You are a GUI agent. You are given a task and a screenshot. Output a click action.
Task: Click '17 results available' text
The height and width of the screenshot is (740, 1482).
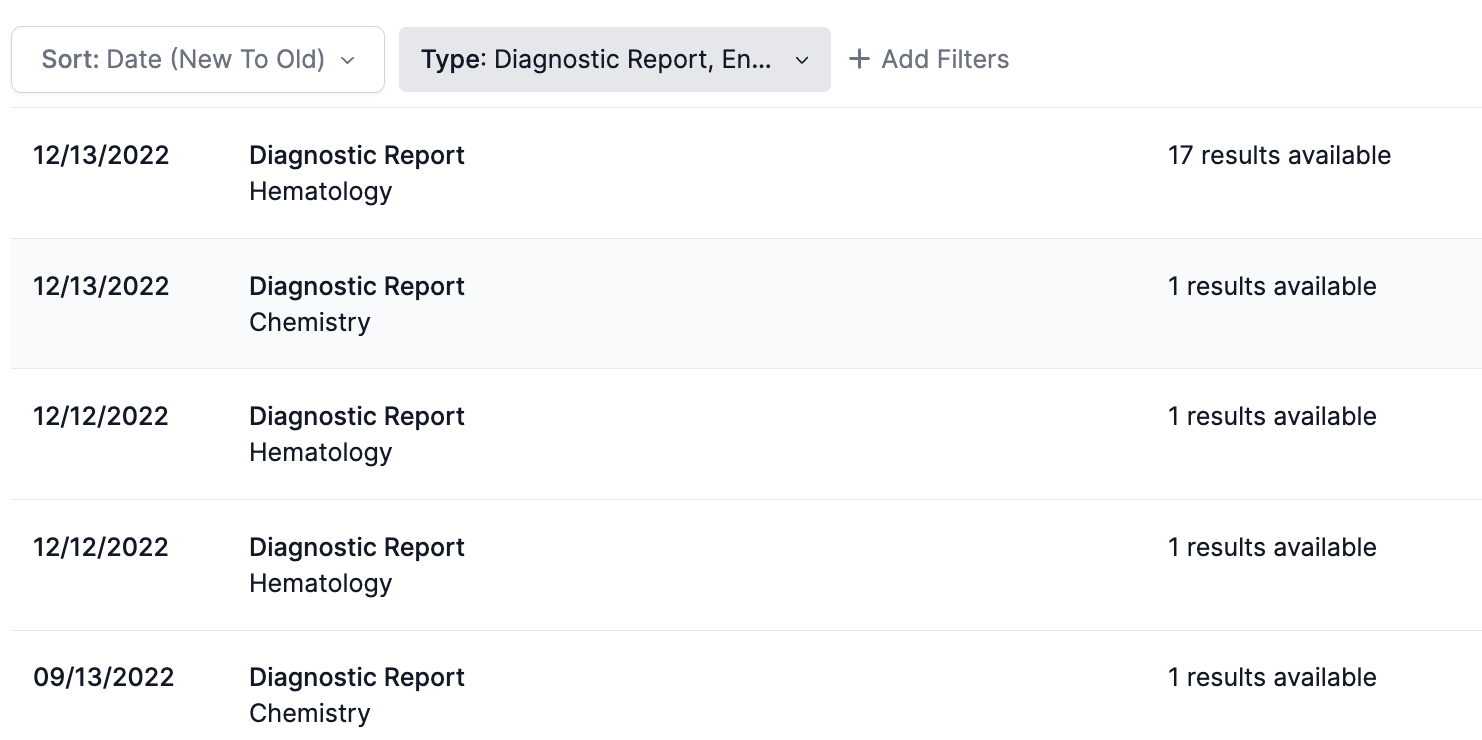pyautogui.click(x=1278, y=155)
